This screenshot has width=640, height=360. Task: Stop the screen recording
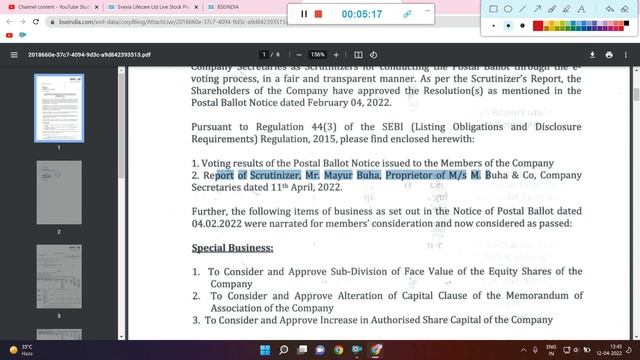pos(318,14)
